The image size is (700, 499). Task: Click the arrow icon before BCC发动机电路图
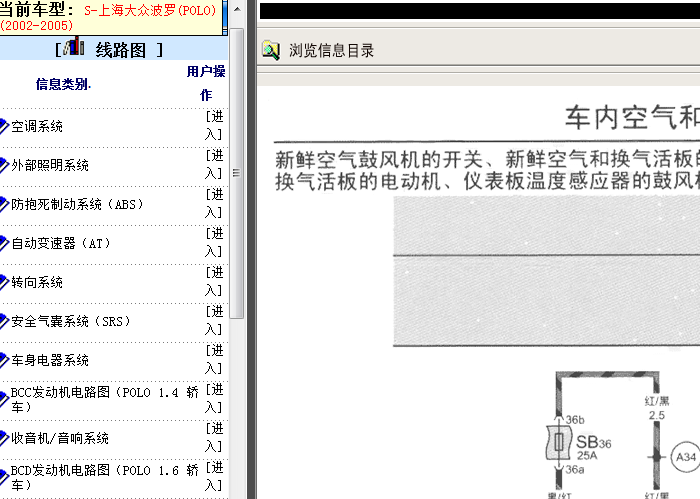coord(4,399)
